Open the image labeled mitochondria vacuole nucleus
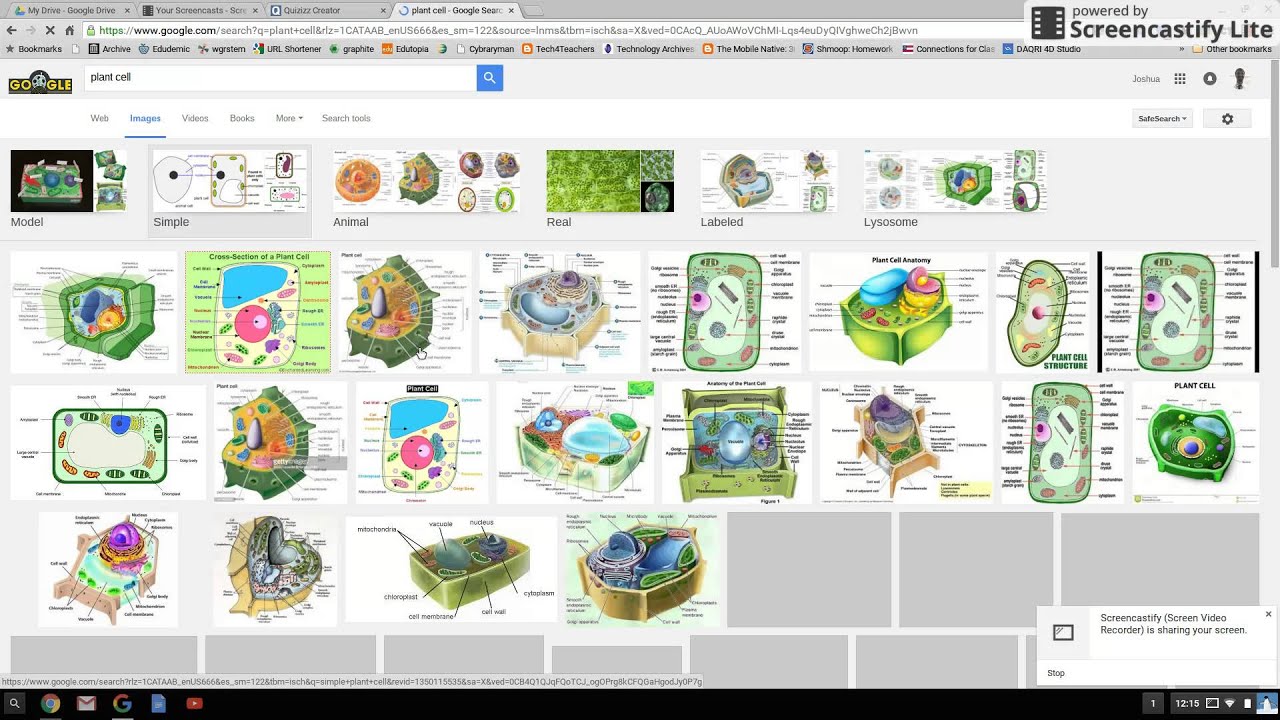Viewport: 1280px width, 720px height. 451,568
